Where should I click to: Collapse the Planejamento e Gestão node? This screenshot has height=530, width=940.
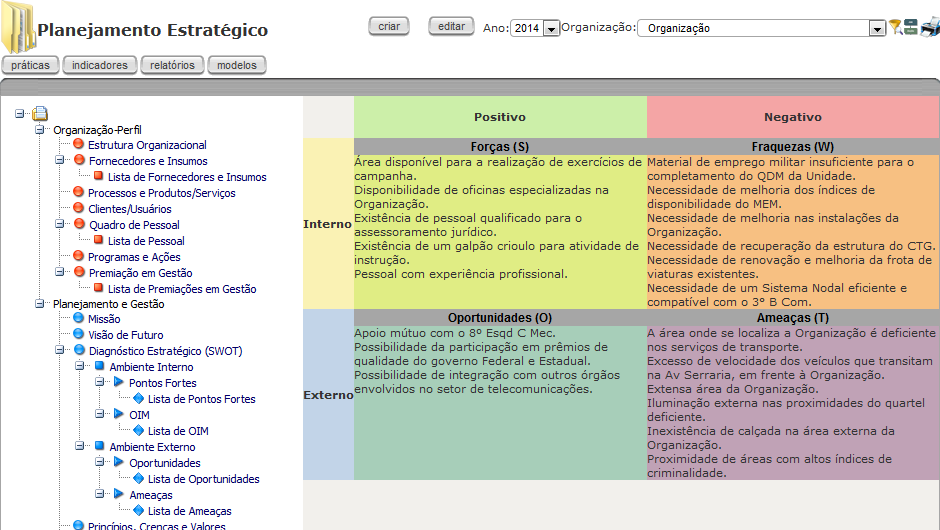[40, 303]
